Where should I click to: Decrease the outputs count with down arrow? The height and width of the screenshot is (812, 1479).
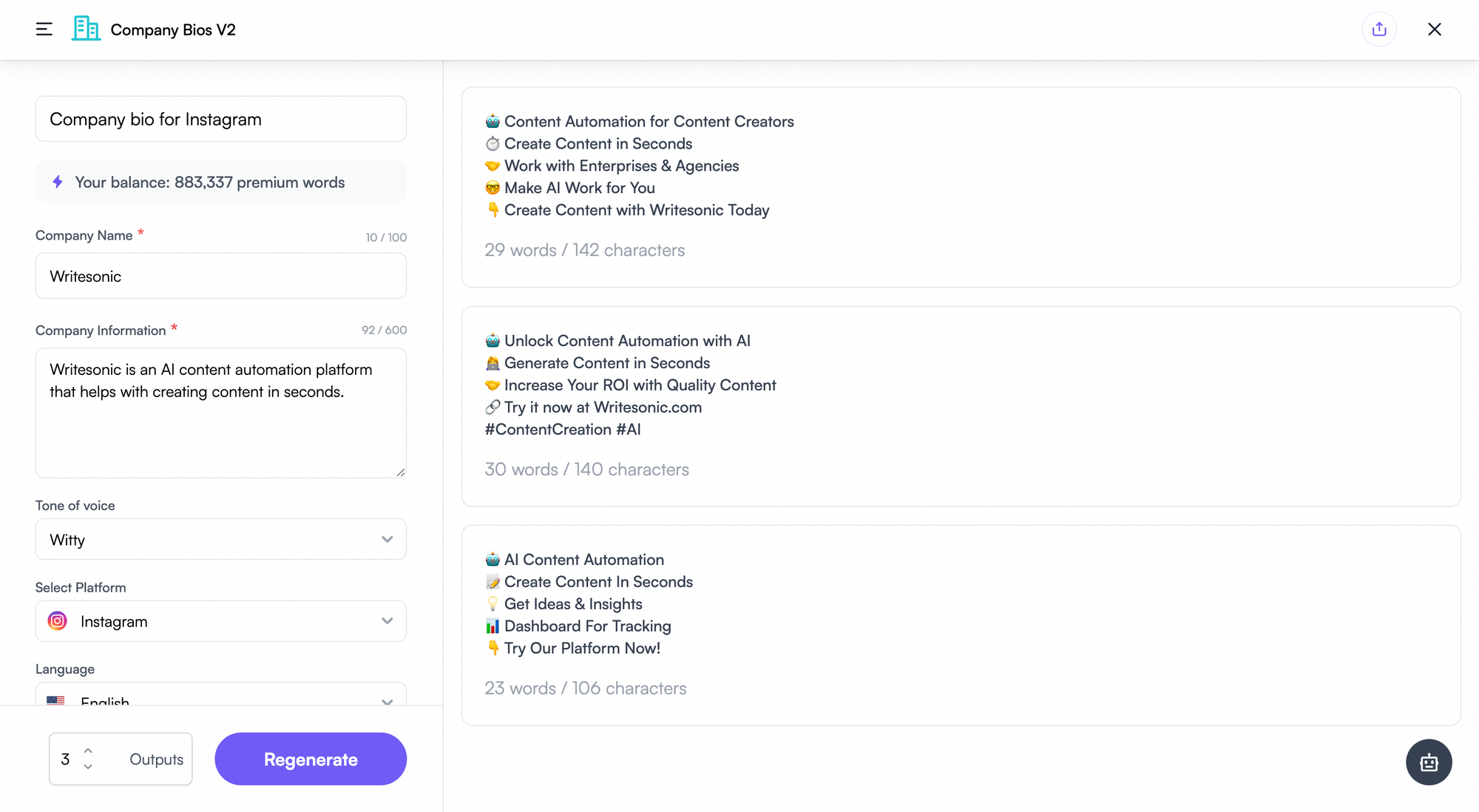pos(88,767)
